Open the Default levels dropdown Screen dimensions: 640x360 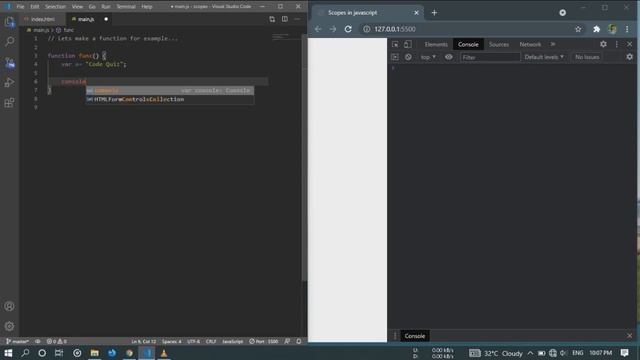point(544,57)
